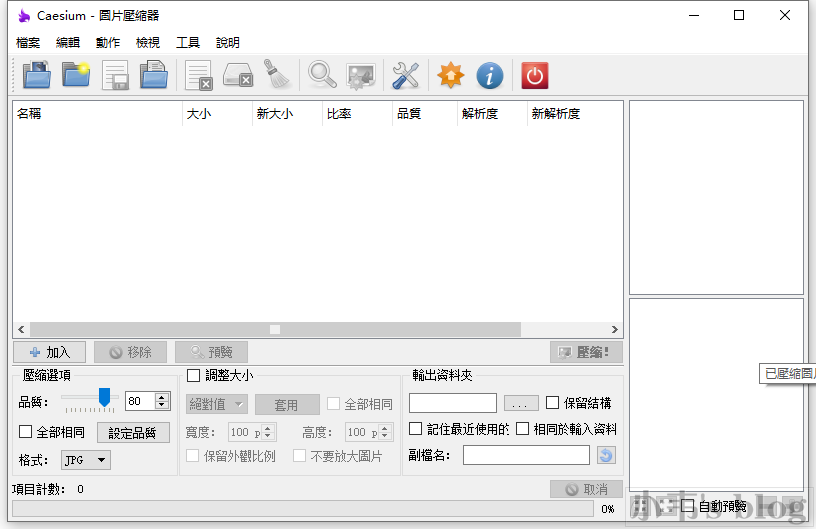Toggle the 保留外觀比例 checkbox
The image size is (816, 529).
[193, 456]
